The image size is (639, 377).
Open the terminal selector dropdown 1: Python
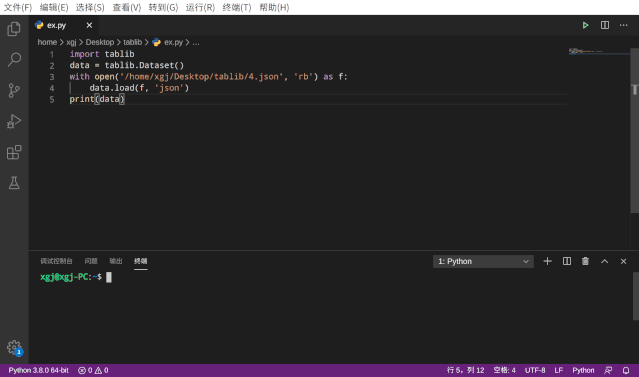click(483, 261)
